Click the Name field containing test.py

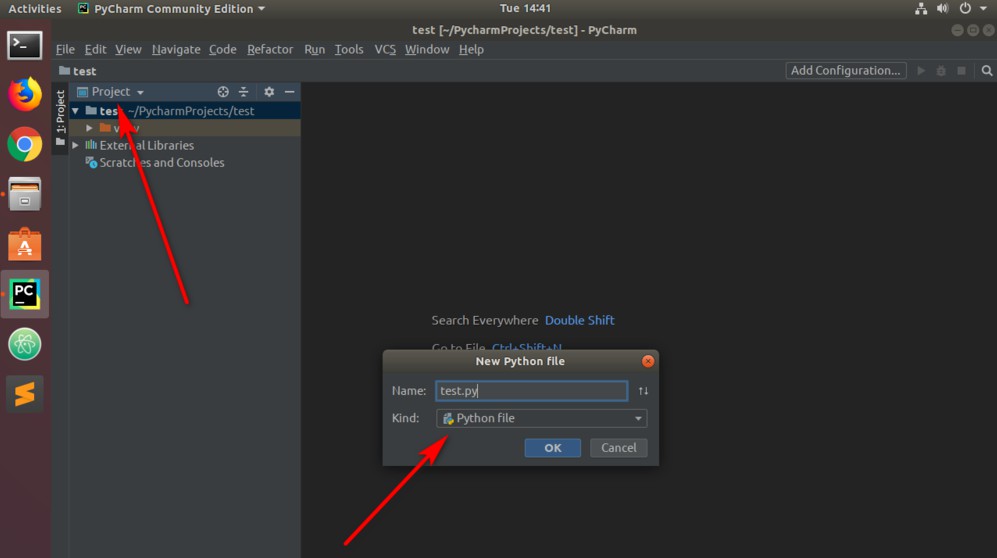(x=532, y=391)
